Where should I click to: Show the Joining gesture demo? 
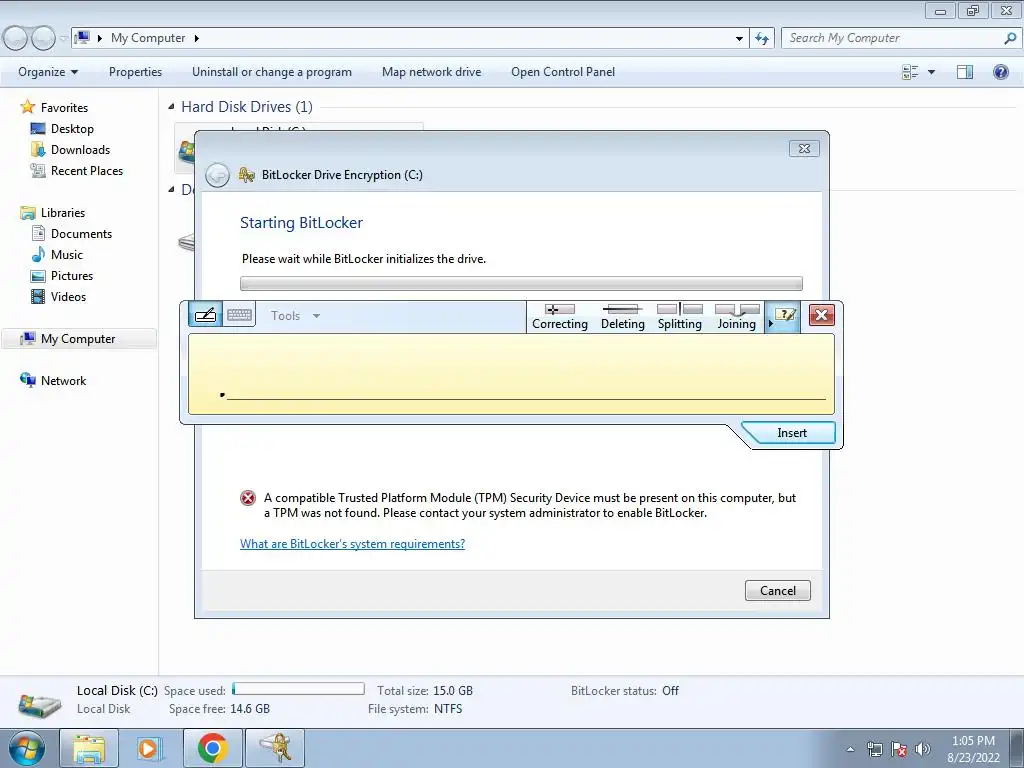tap(737, 317)
